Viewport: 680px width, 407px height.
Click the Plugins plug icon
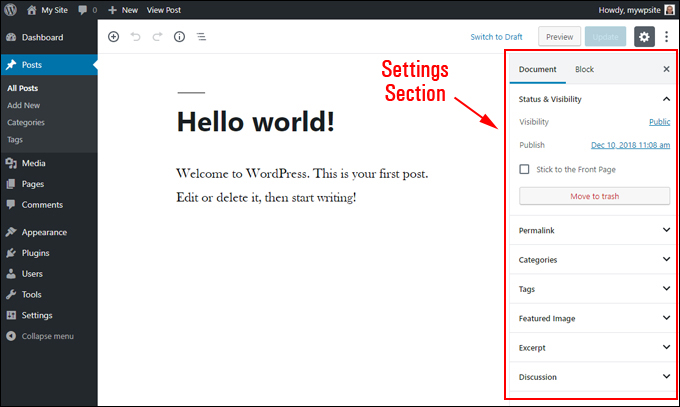(11, 253)
